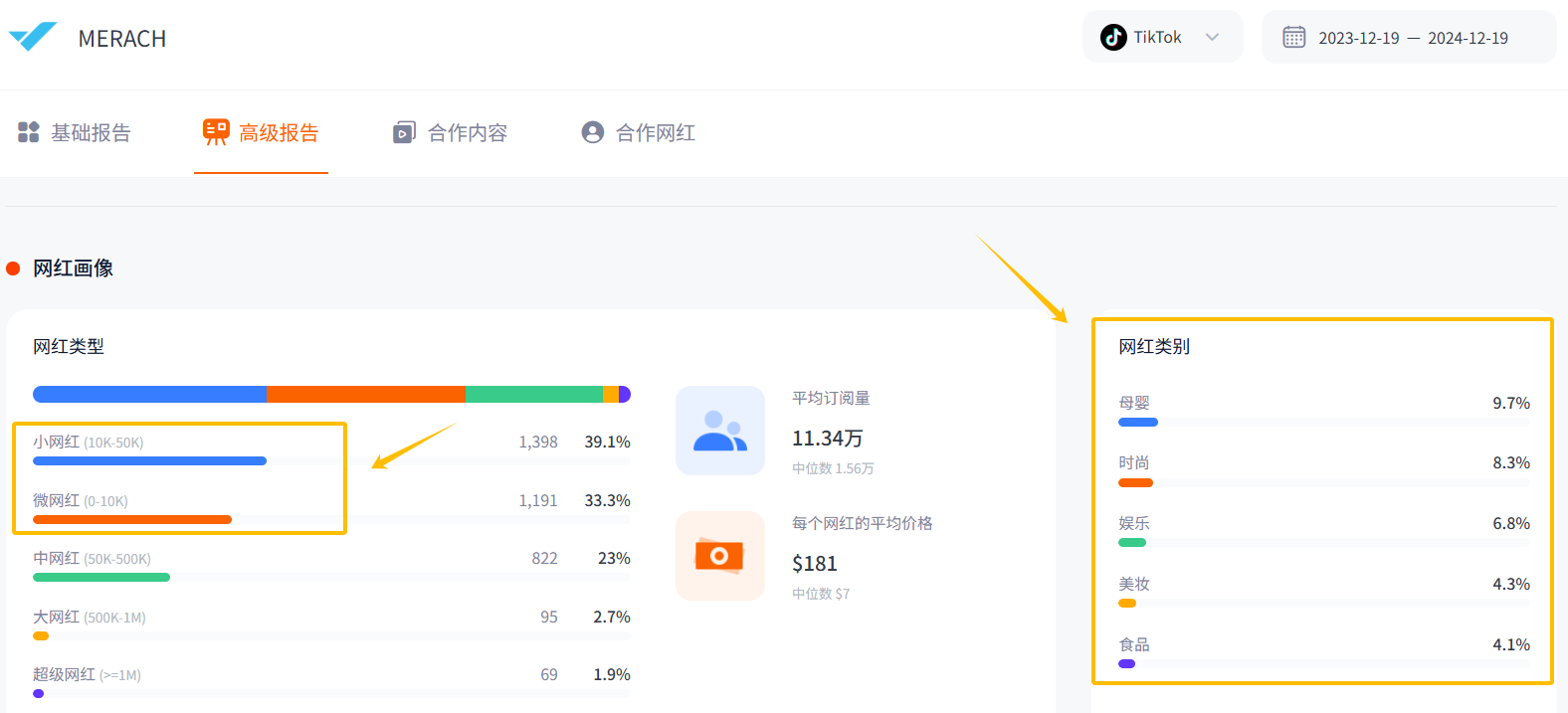Open the 合作网红 tab
This screenshot has width=1568, height=713.
pos(655,133)
